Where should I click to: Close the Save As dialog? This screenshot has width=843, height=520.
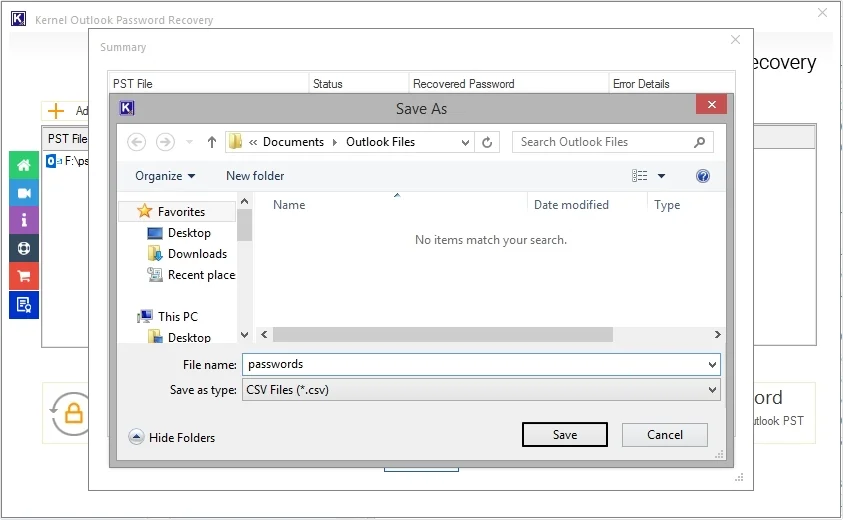point(711,104)
